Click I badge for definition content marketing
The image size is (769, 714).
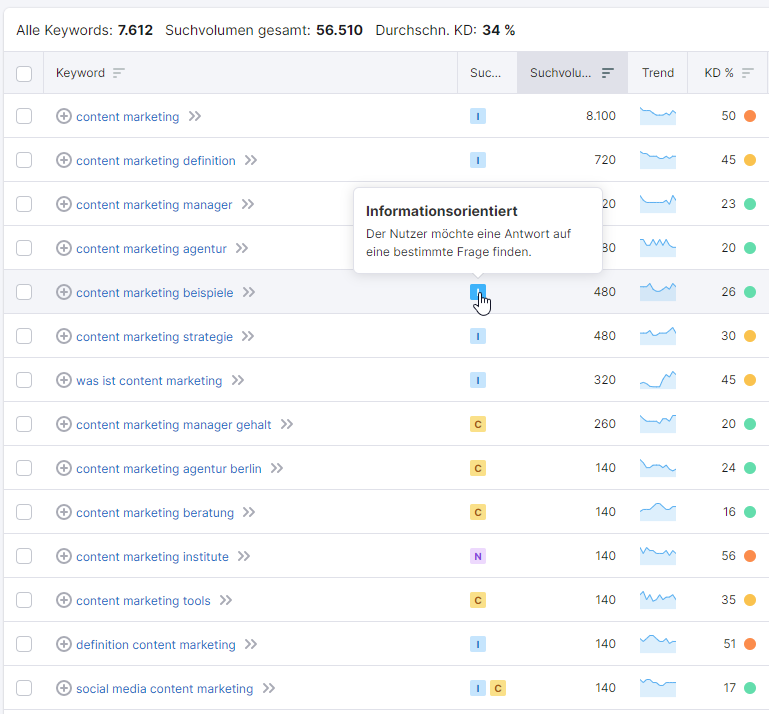pos(478,644)
